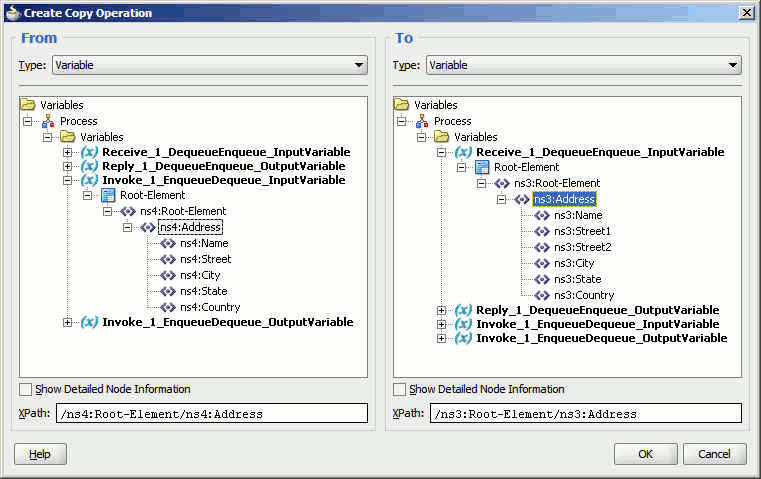The width and height of the screenshot is (761, 479).
Task: Click the element icon beside ns4:Root-Element
Action: pos(128,211)
